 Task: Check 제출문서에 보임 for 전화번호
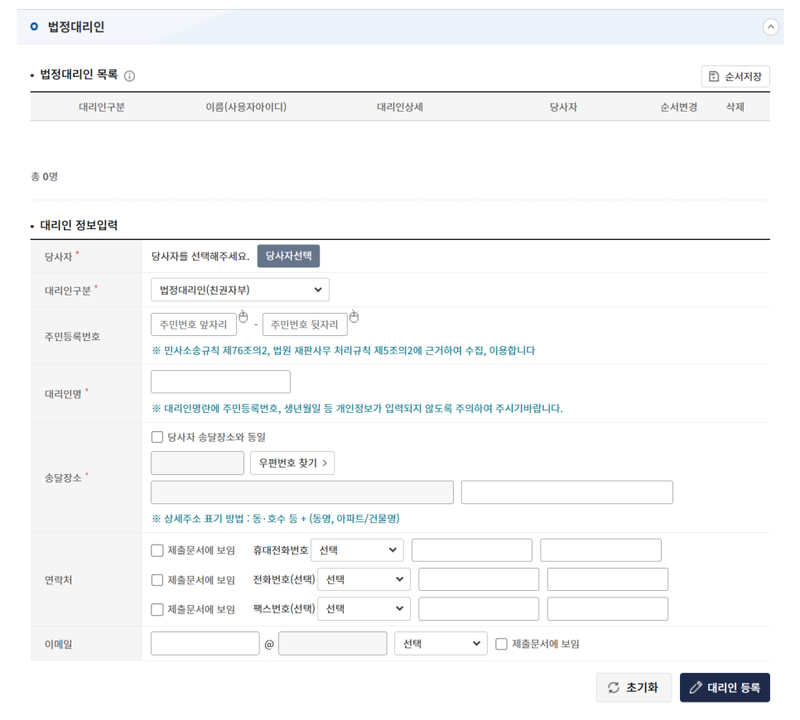[157, 580]
